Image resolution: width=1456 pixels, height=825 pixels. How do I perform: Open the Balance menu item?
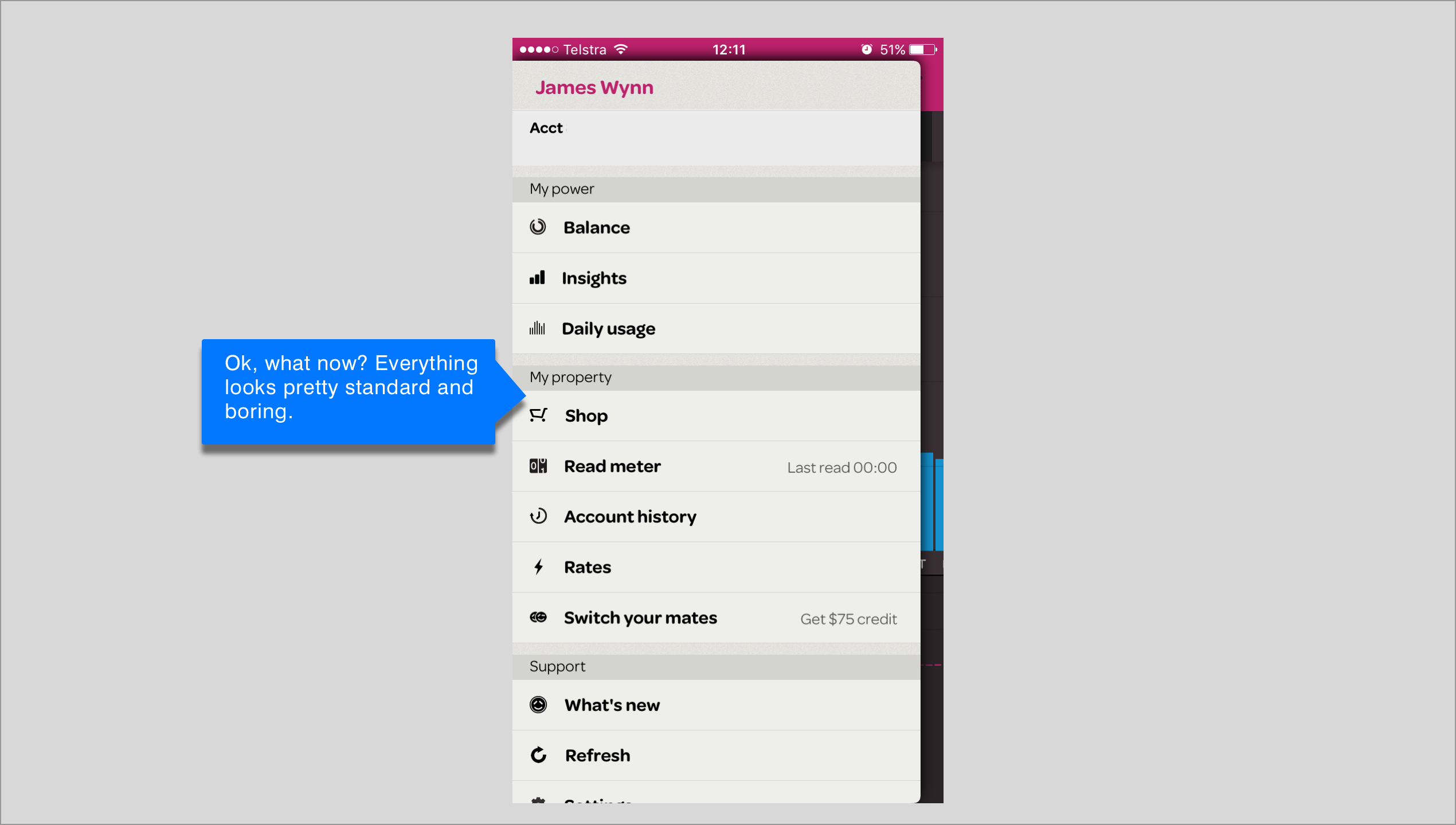pyautogui.click(x=597, y=227)
